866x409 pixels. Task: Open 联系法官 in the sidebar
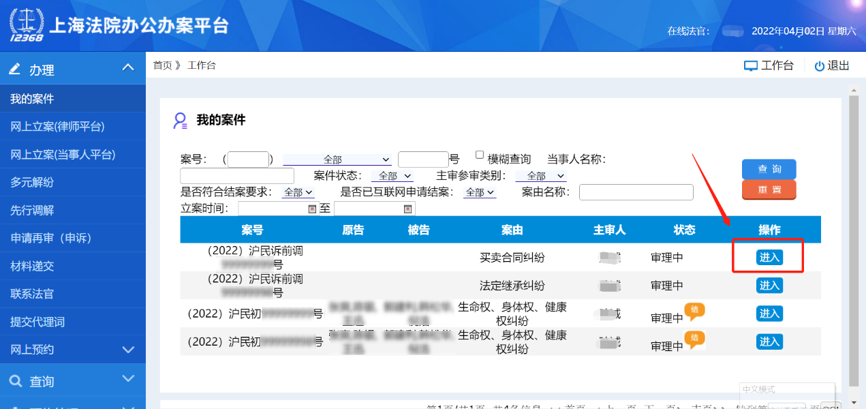point(73,294)
